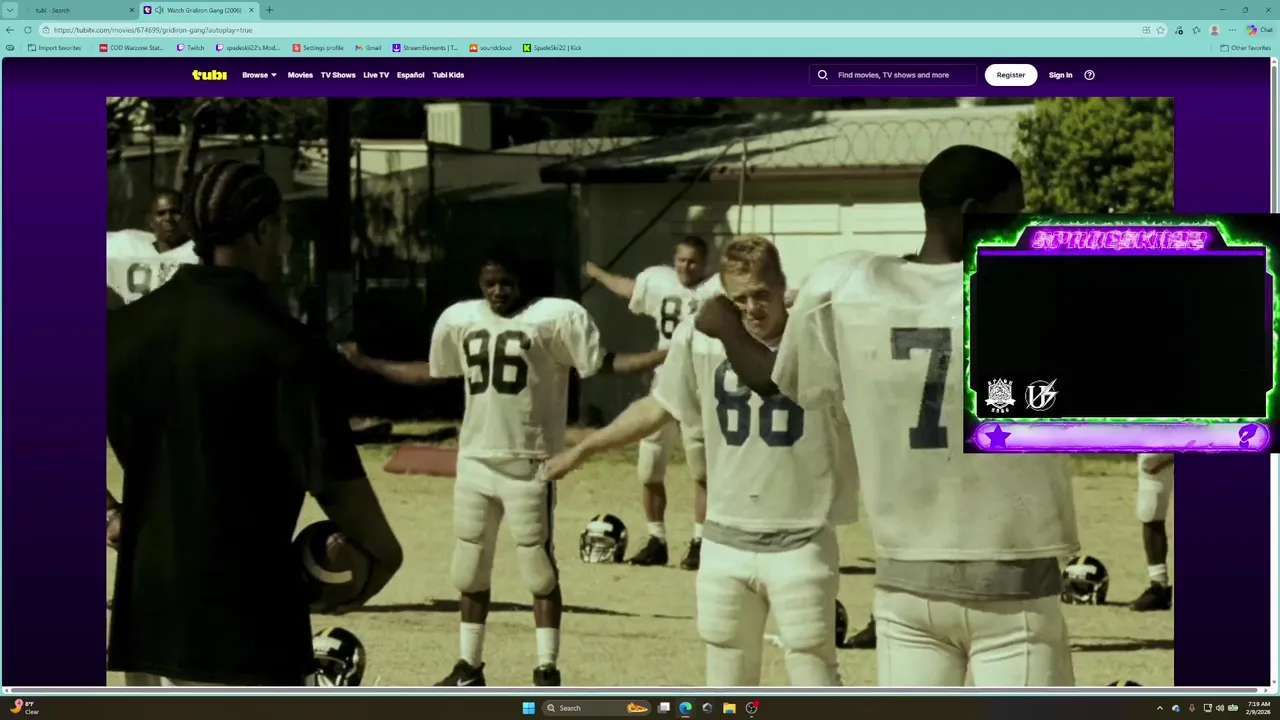The height and width of the screenshot is (720, 1280).
Task: Click the purple circle icon on overlay bar
Action: 1248,435
